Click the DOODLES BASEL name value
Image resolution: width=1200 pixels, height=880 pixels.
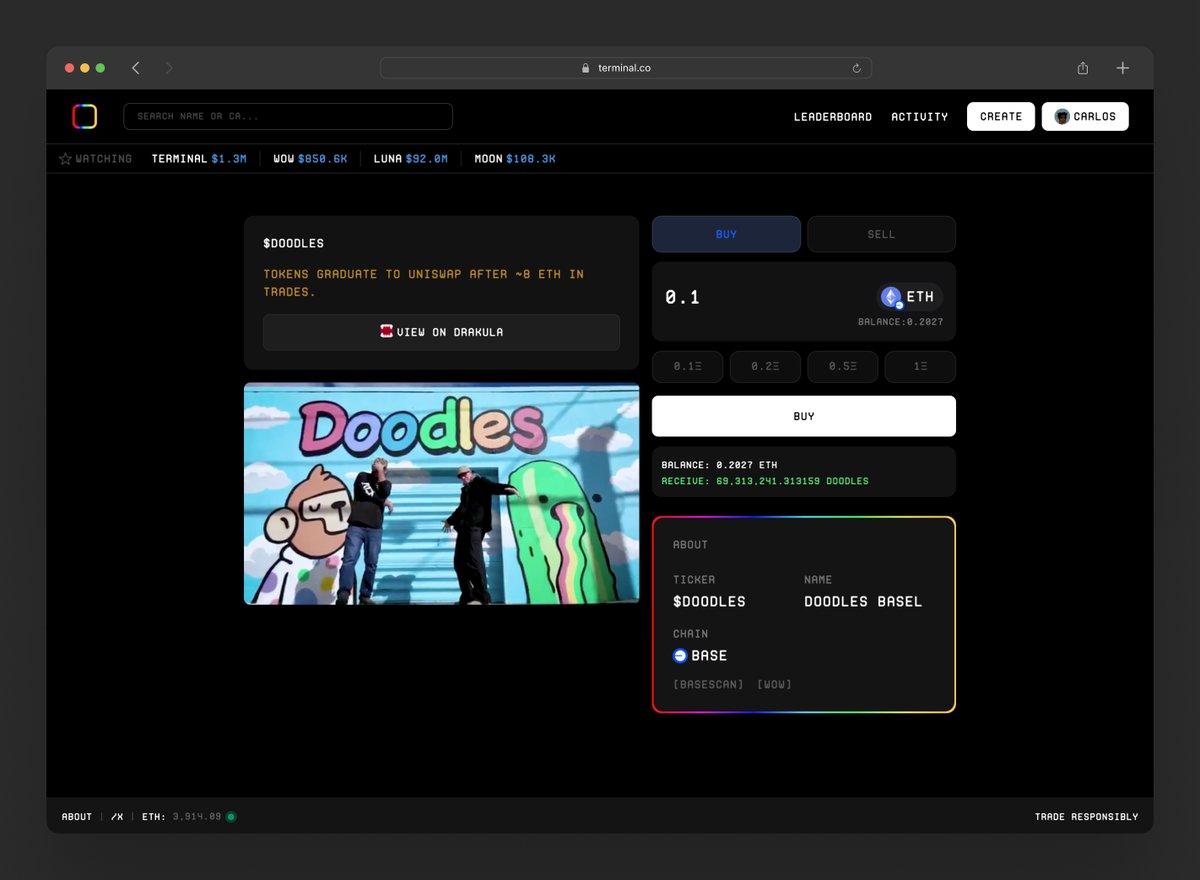(863, 602)
